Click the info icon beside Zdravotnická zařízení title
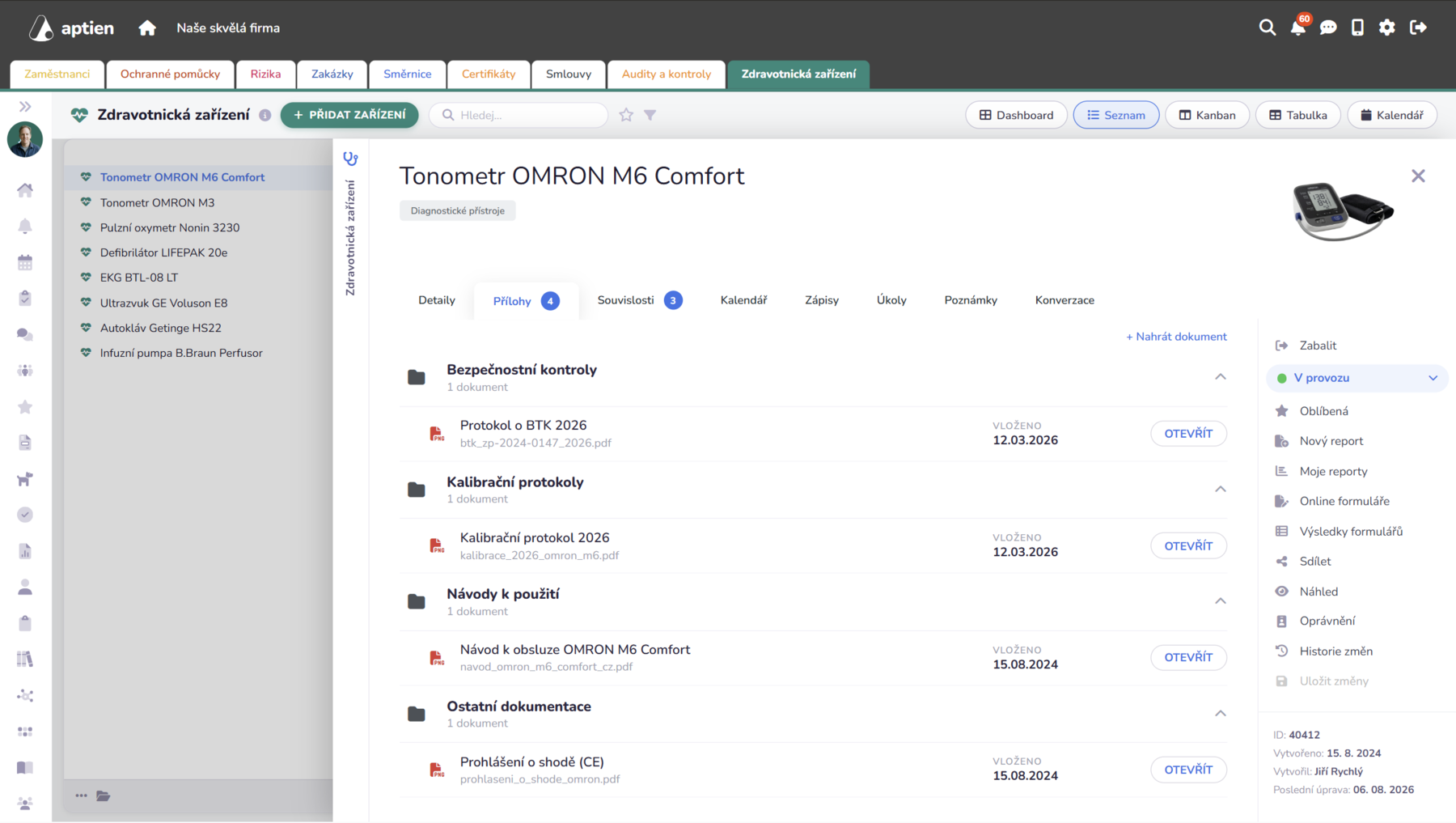Viewport: 1456px width, 823px height. coord(265,115)
